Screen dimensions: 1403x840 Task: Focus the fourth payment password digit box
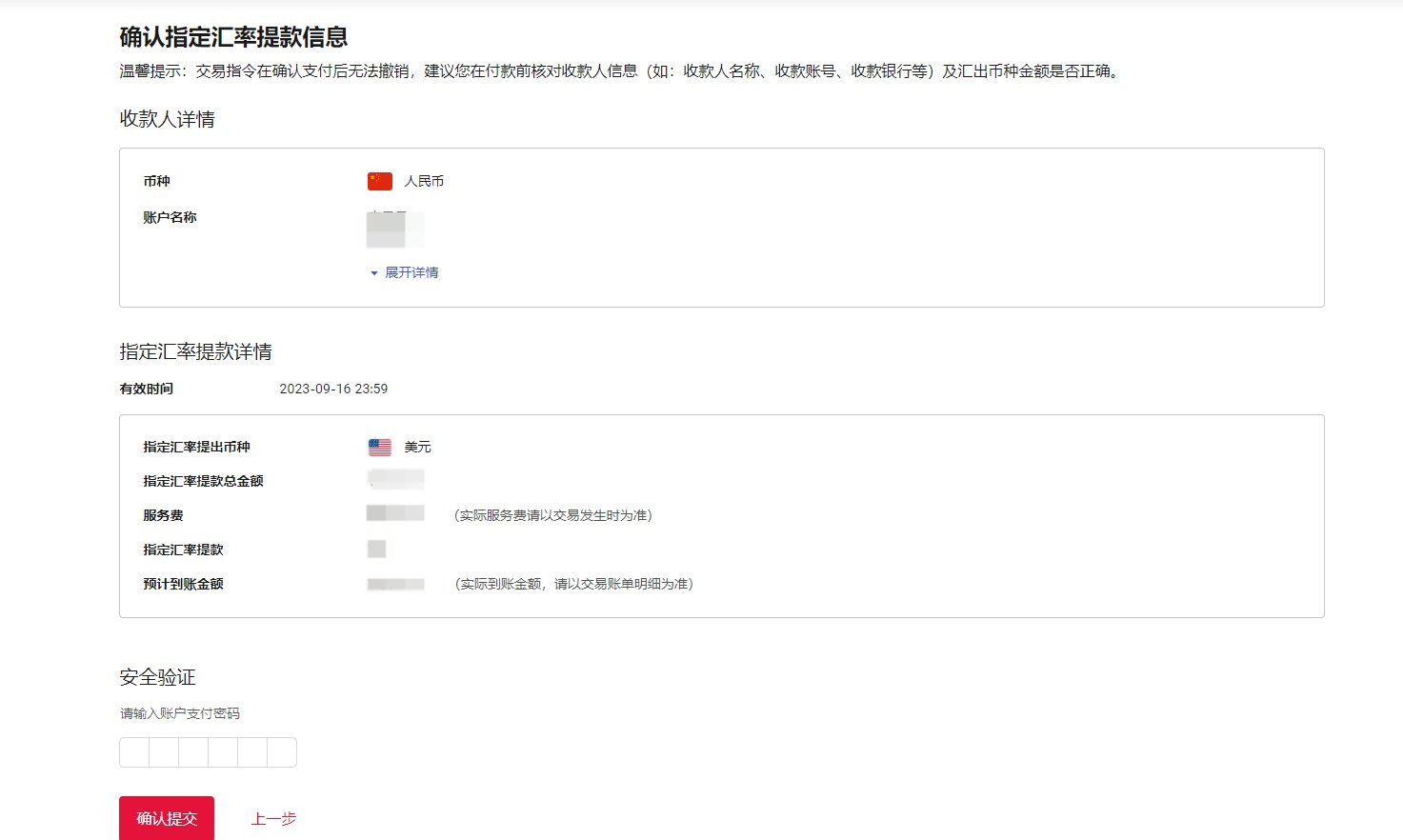pos(223,752)
